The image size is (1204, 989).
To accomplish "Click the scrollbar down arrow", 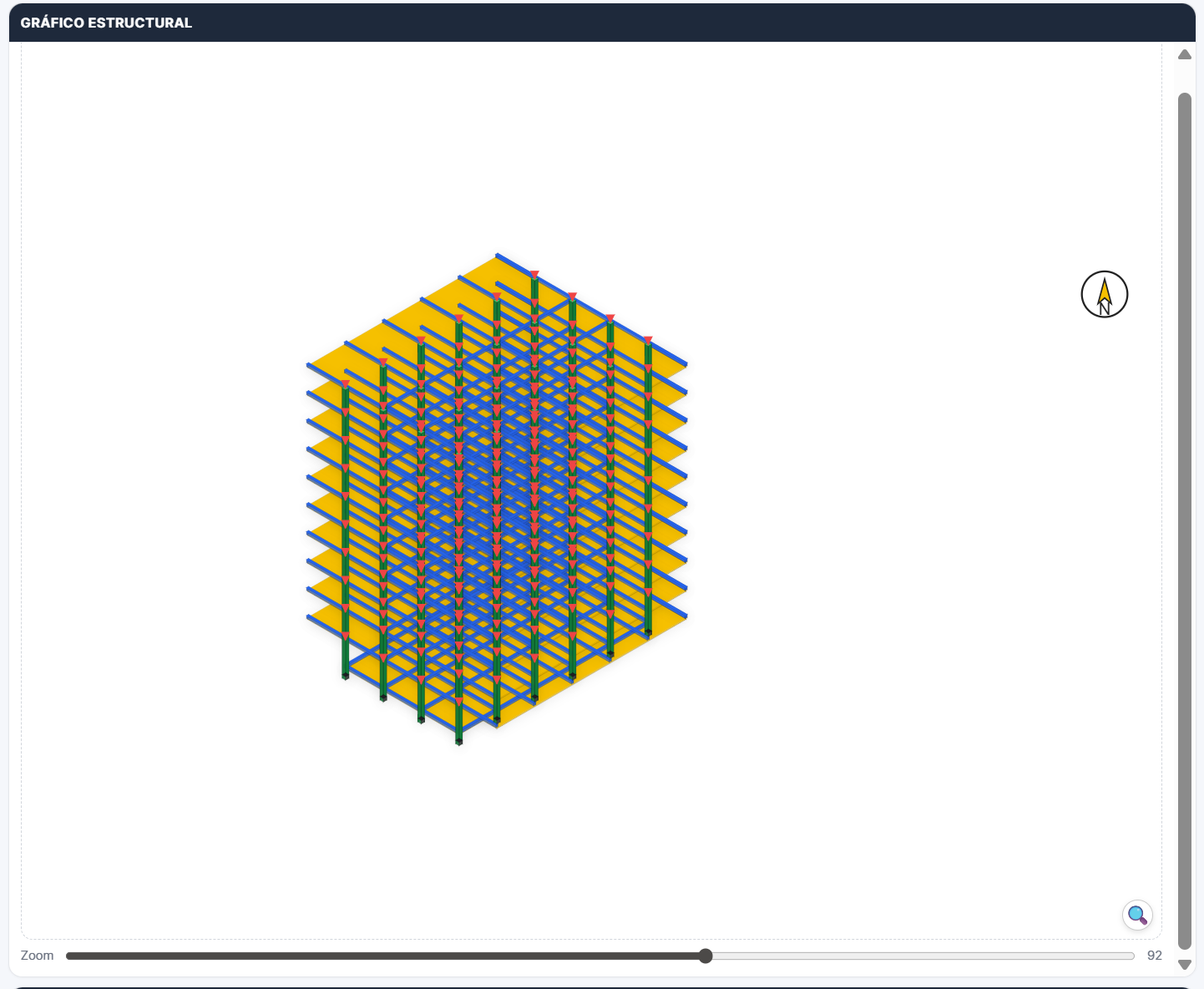I will 1184,964.
